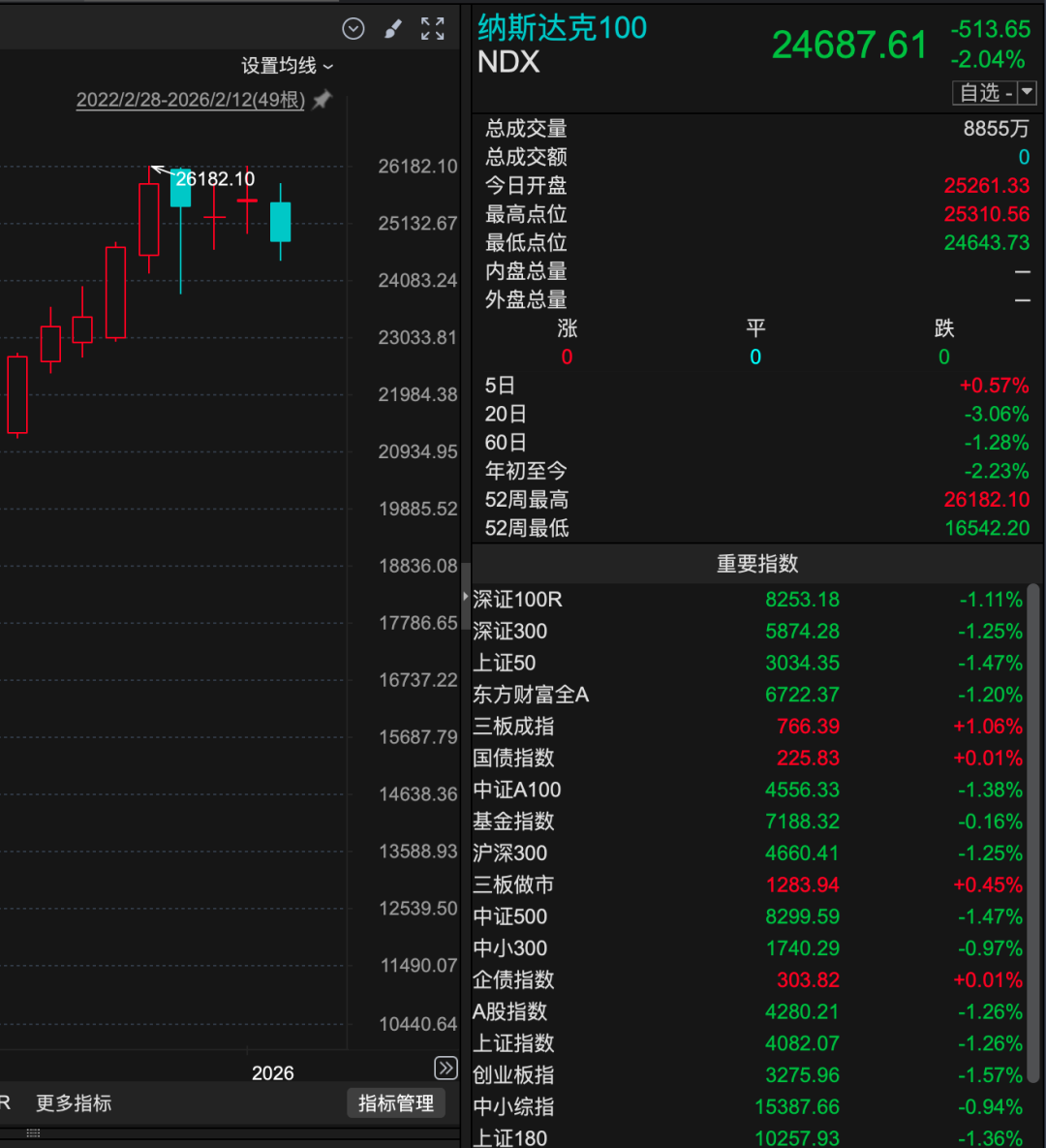Click the circled down-arrow icon above chart
The height and width of the screenshot is (1148, 1046).
click(x=354, y=29)
